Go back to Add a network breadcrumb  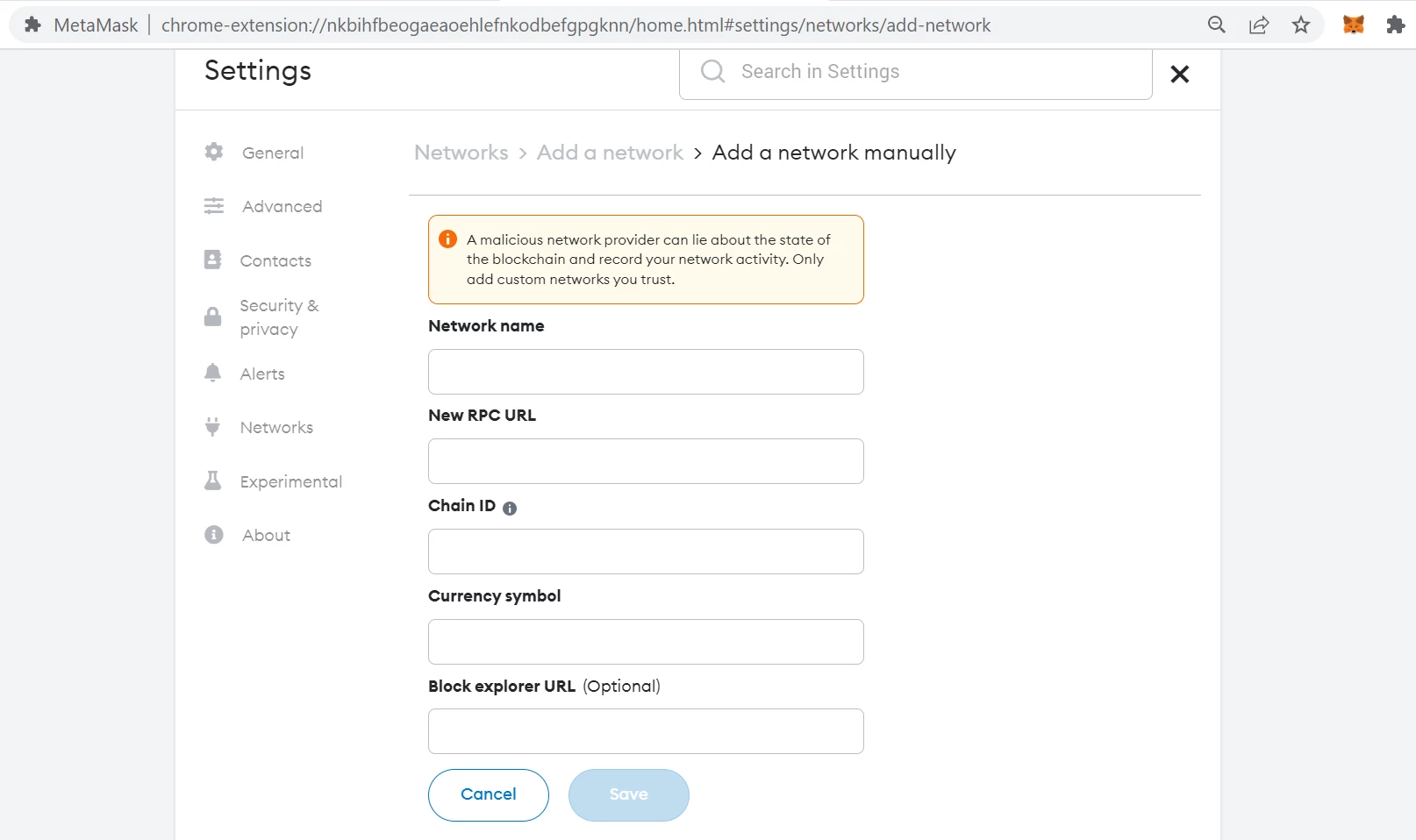(x=610, y=153)
